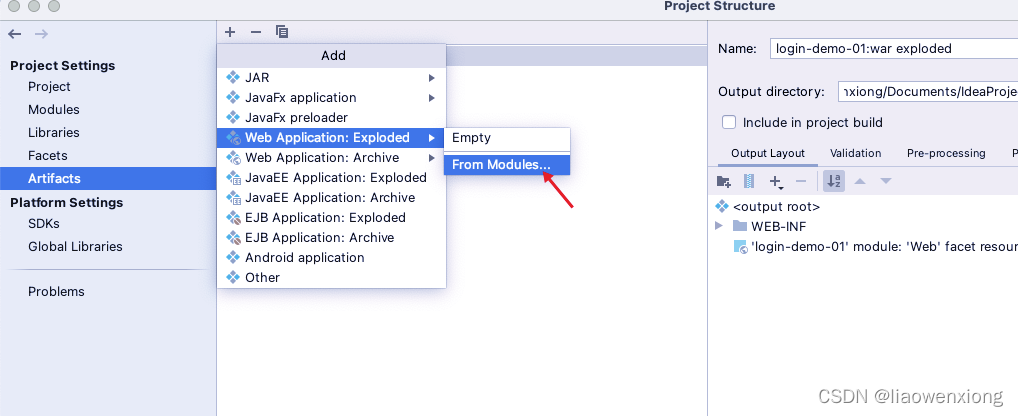The width and height of the screenshot is (1018, 416).
Task: Click the create archive icon
Action: 749,181
